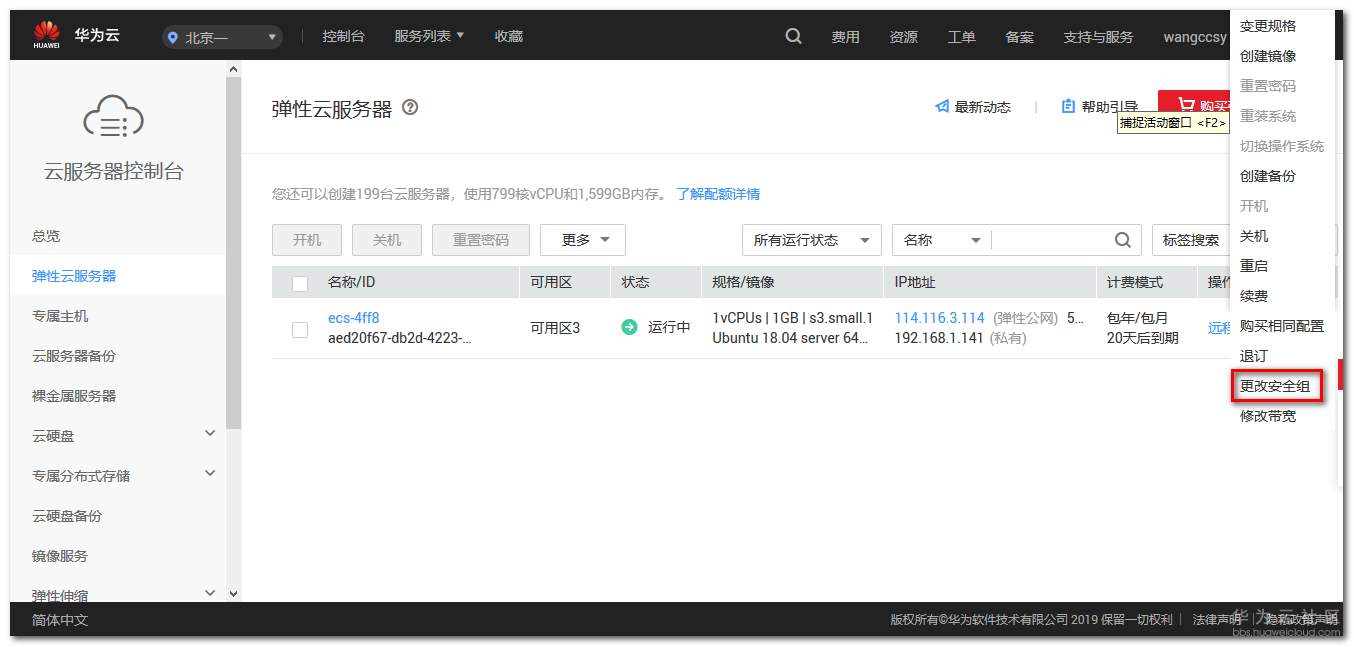Click the Huawei Cloud logo
The height and width of the screenshot is (647, 1354).
(76, 36)
